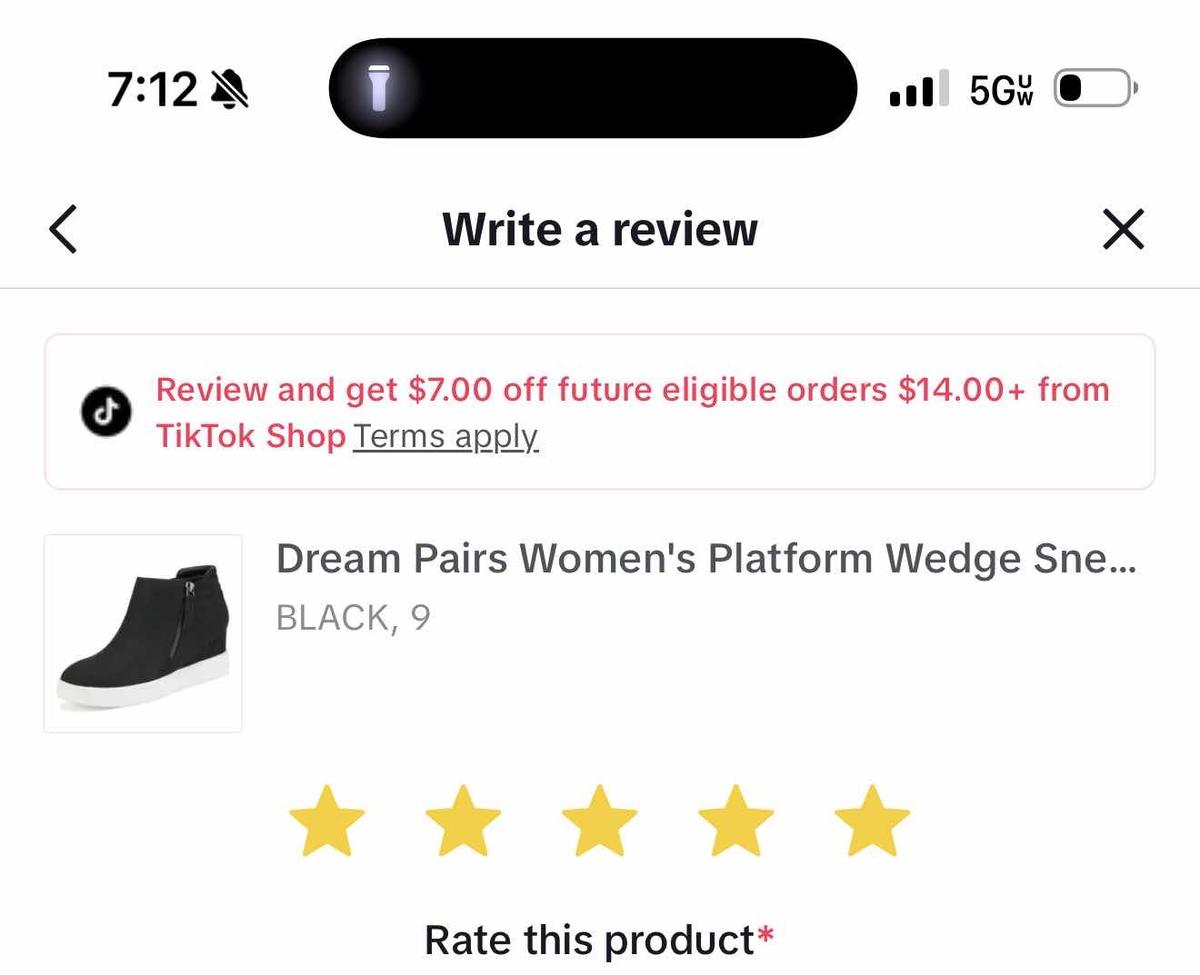Screen dimensions: 1200x975
Task: Click the coupon offer banner text
Action: click(x=630, y=390)
